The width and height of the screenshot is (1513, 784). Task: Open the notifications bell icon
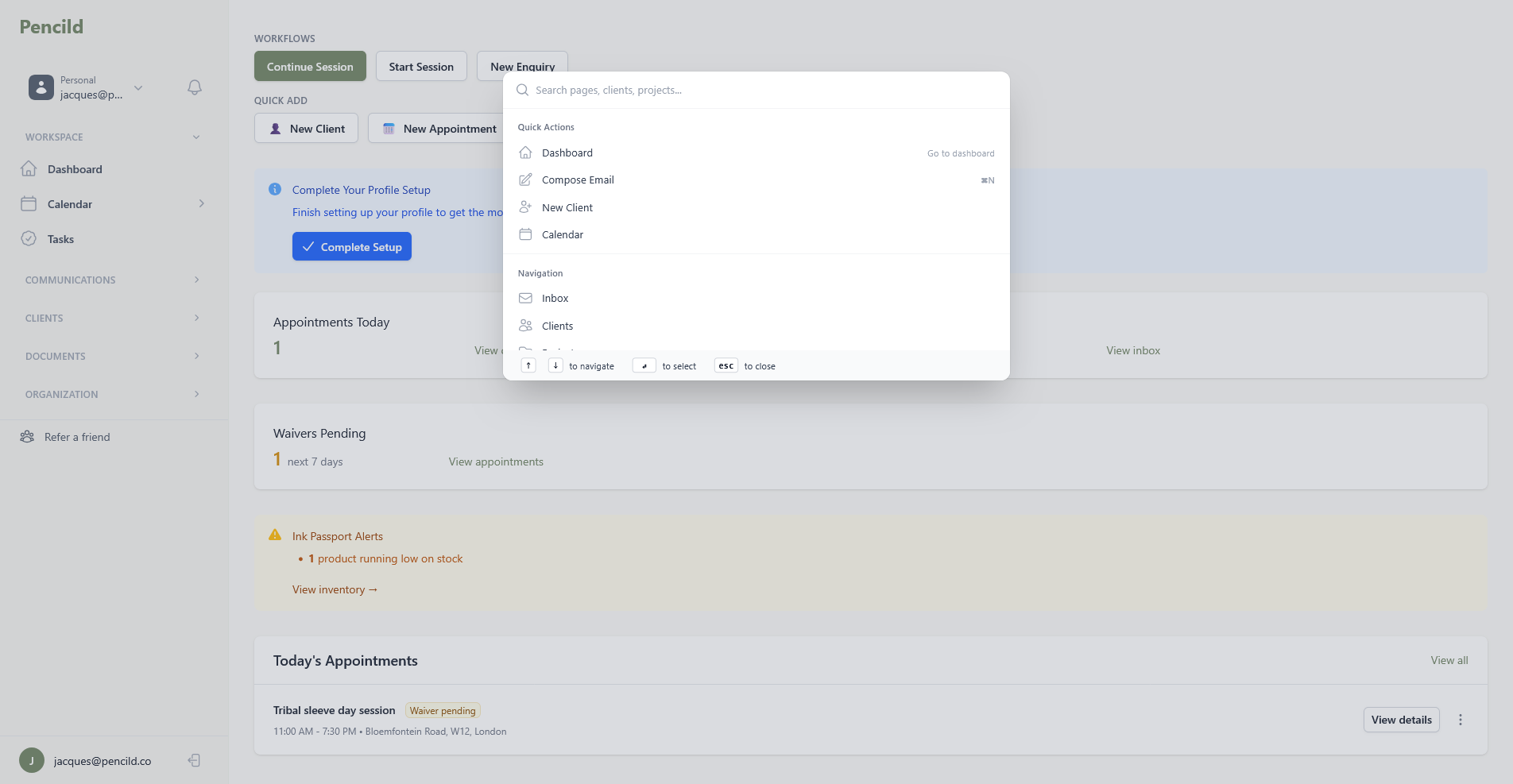194,87
